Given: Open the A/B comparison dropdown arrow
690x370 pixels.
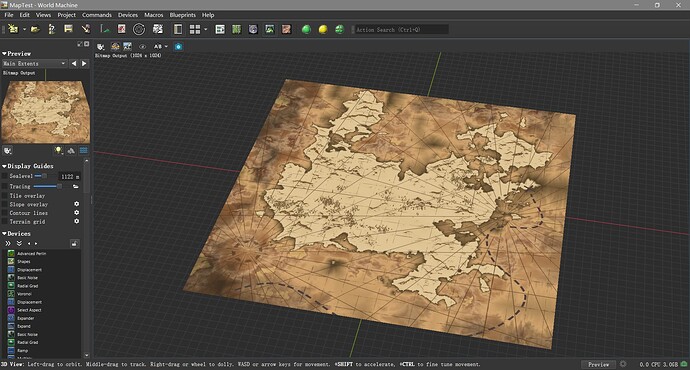Looking at the screenshot, I should coord(166,47).
